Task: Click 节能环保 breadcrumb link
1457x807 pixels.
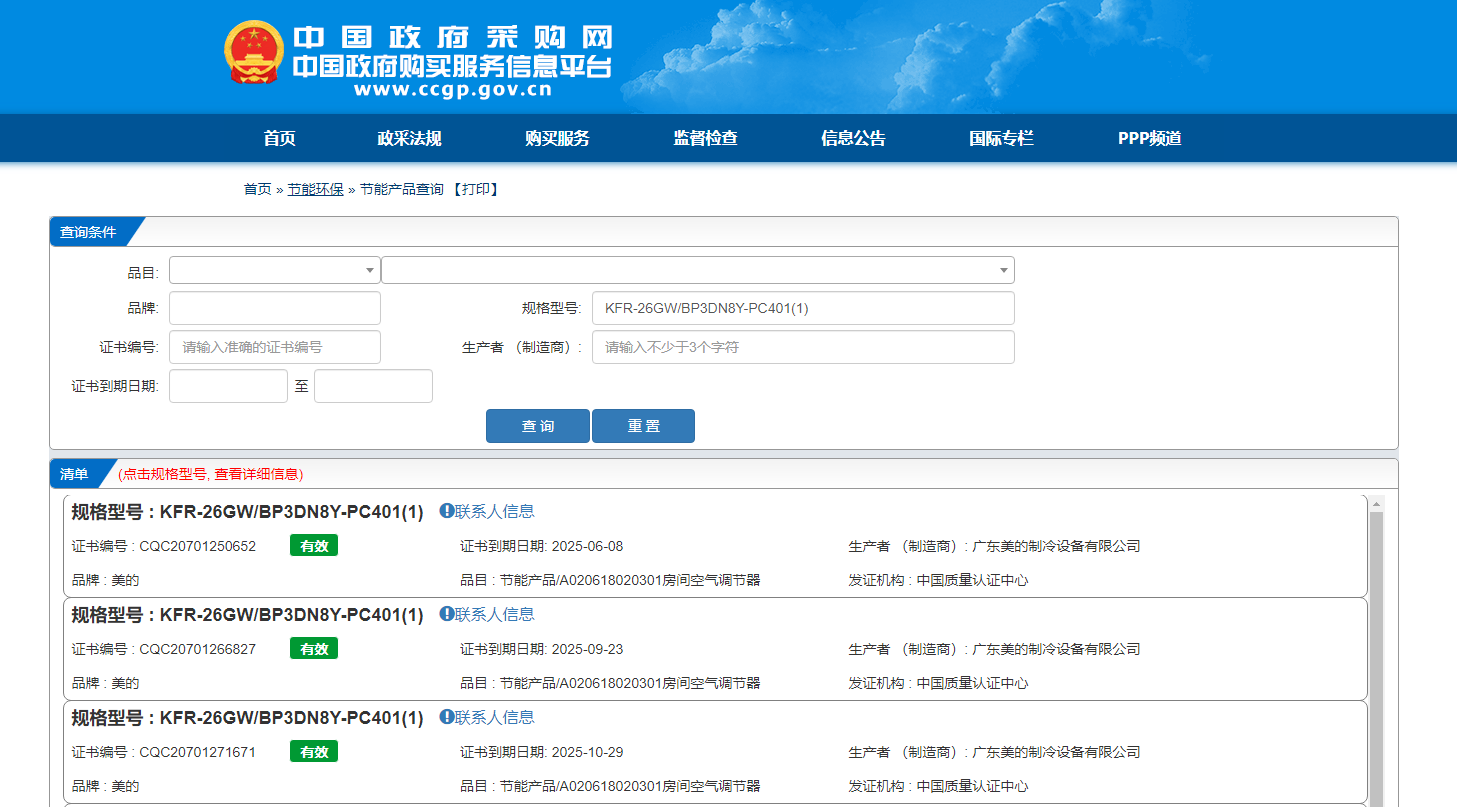Action: (316, 189)
